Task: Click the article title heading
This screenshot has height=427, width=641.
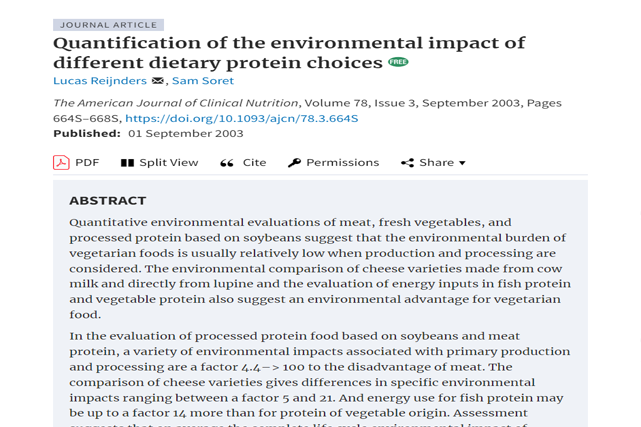Action: click(x=289, y=53)
